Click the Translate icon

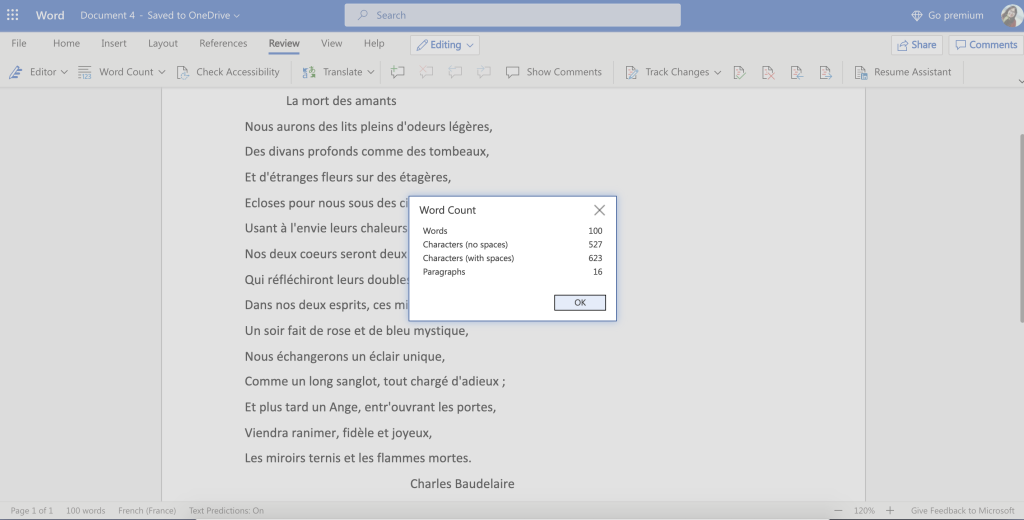[x=309, y=72]
